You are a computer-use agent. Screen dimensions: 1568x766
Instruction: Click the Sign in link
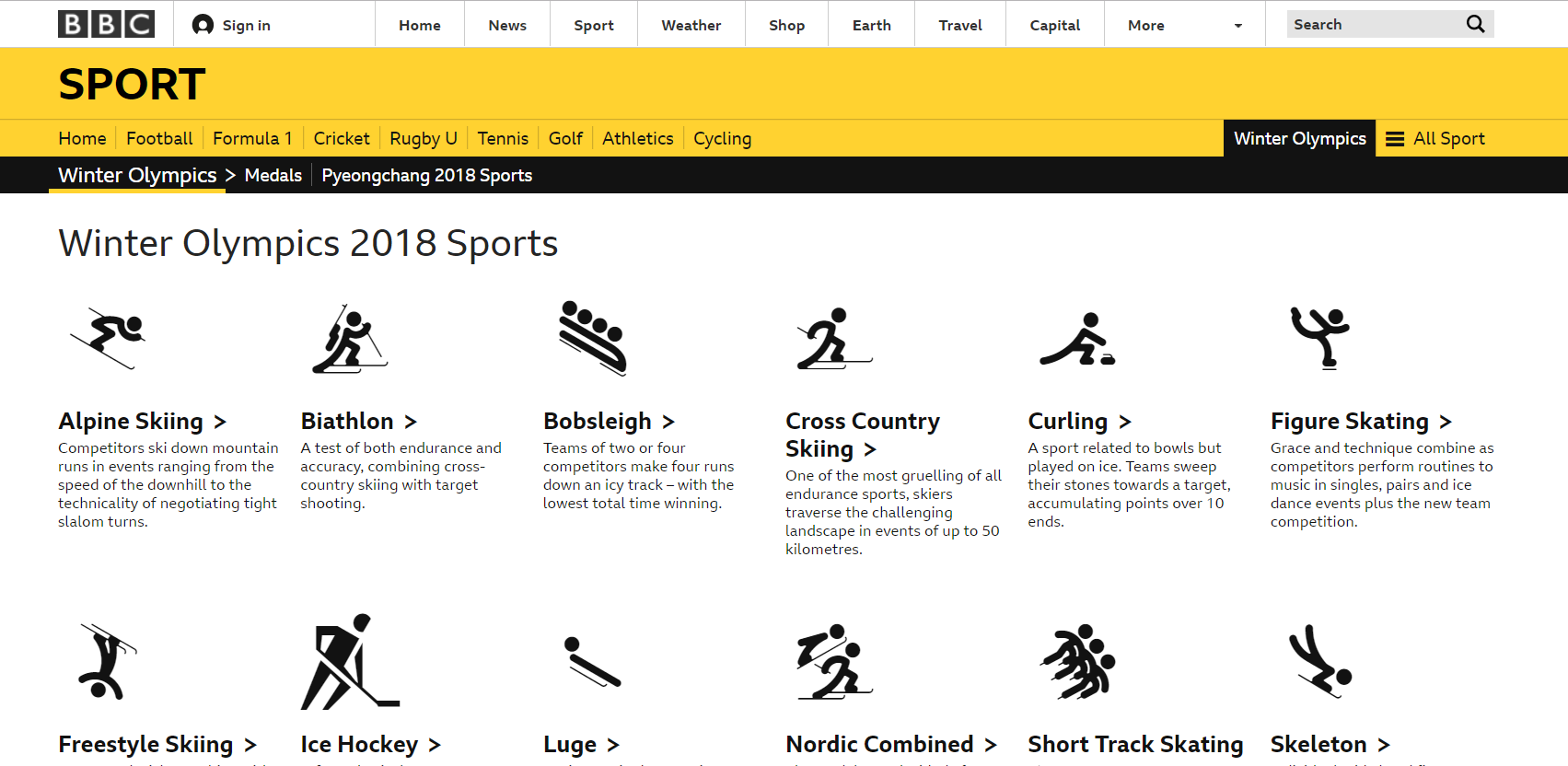click(x=247, y=26)
